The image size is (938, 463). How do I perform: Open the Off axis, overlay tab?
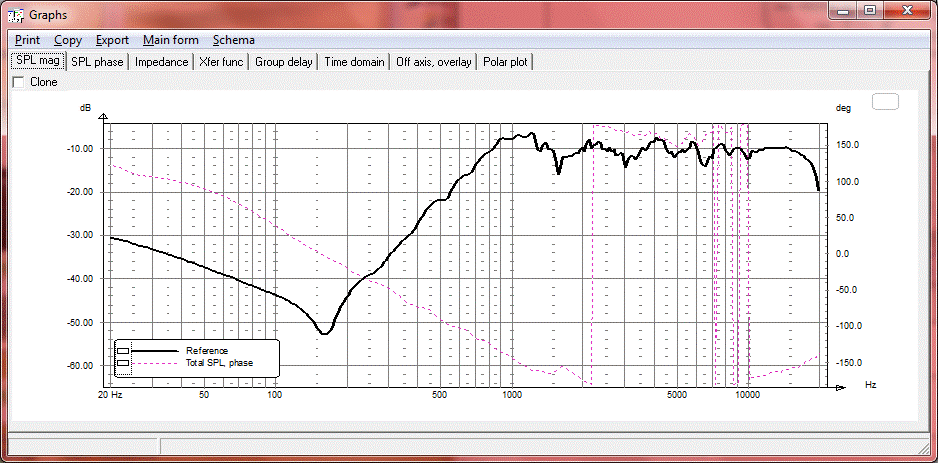(x=434, y=62)
